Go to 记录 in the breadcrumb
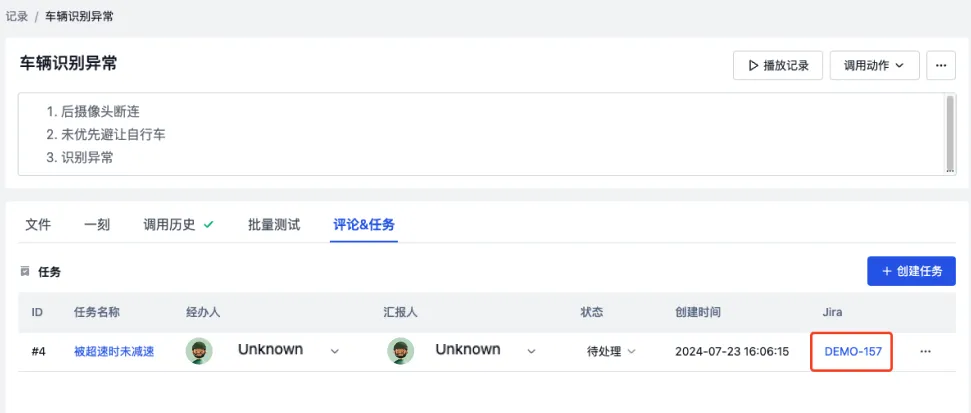This screenshot has width=971, height=413. click(x=17, y=16)
